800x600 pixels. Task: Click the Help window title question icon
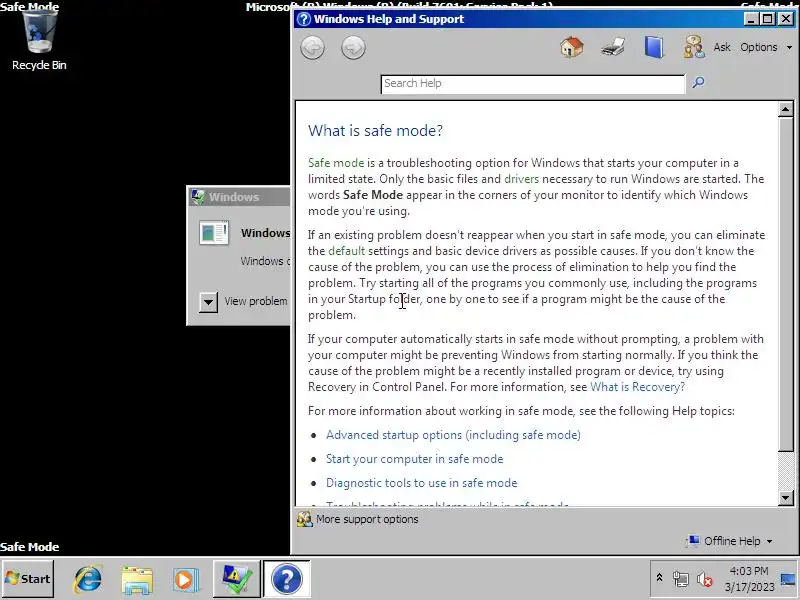[x=304, y=19]
